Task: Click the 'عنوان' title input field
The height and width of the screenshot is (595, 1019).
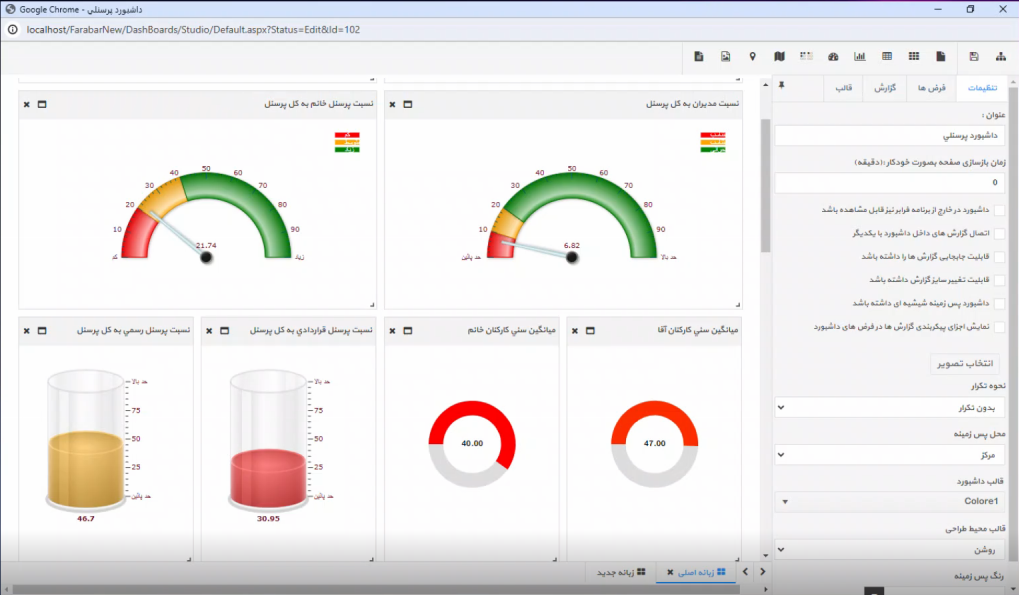Action: point(889,135)
